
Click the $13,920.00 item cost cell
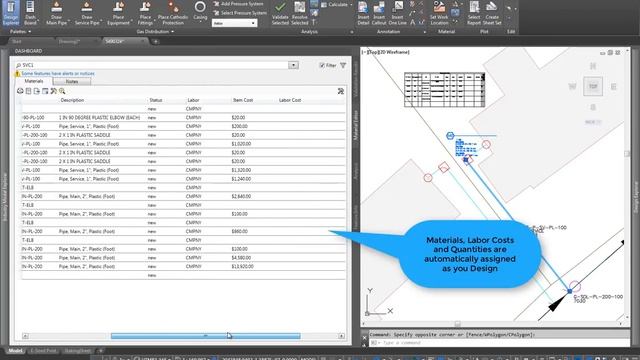click(242, 266)
